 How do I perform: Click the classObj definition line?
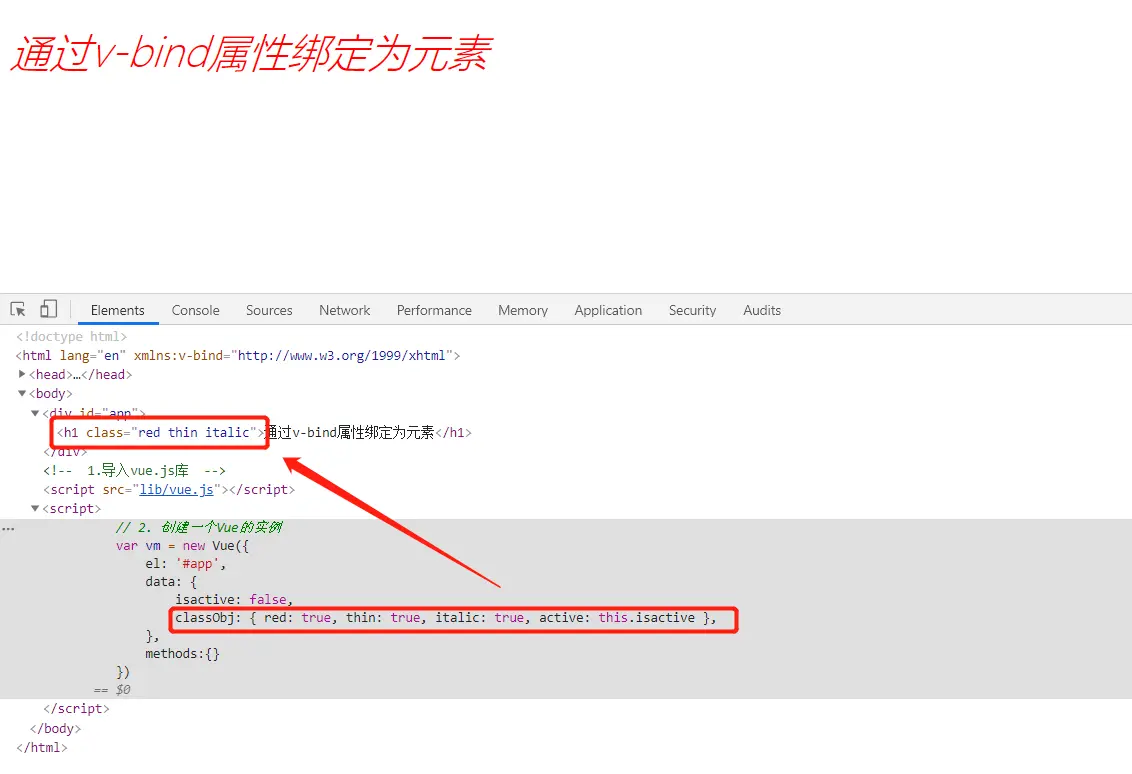coord(445,618)
